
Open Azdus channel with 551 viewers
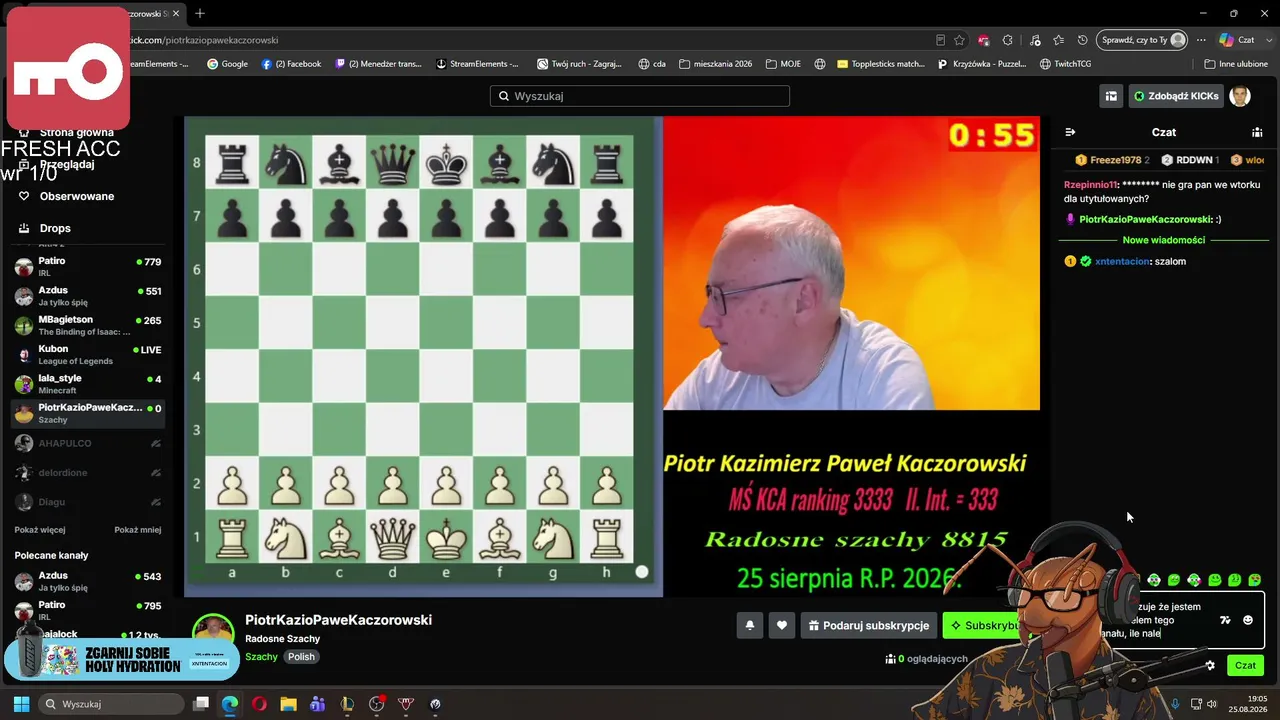coord(88,296)
